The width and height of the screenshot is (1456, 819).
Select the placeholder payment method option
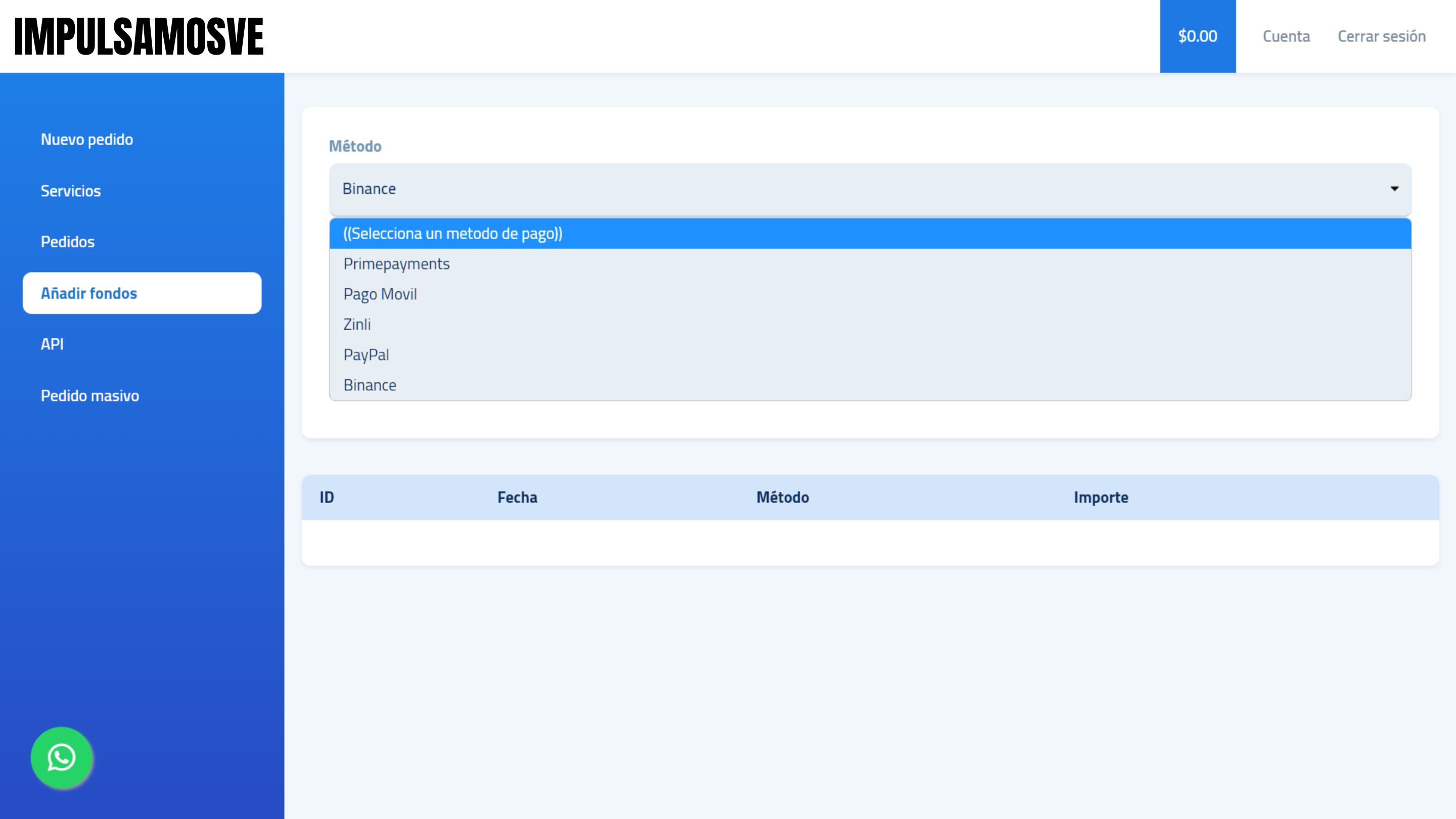point(453,234)
